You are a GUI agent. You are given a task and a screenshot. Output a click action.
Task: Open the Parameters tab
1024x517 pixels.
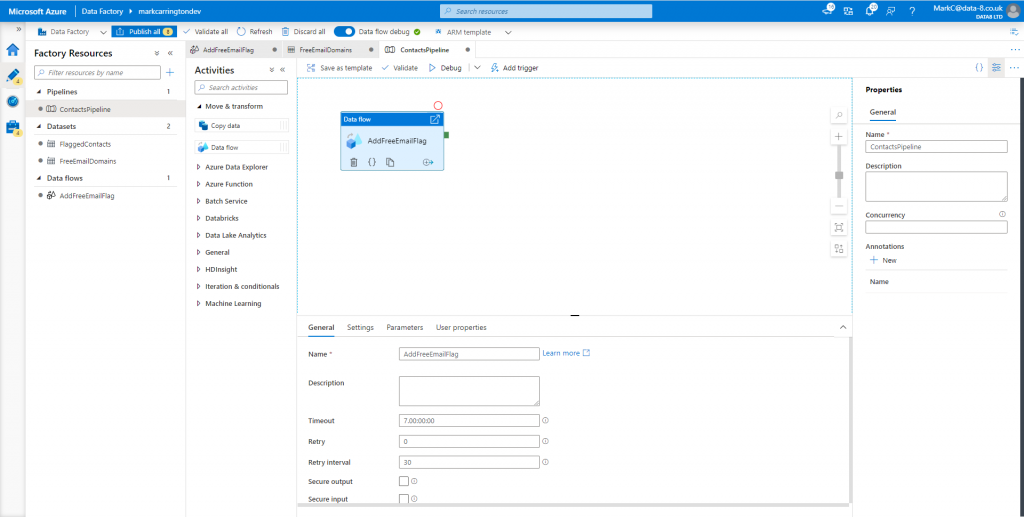point(404,327)
